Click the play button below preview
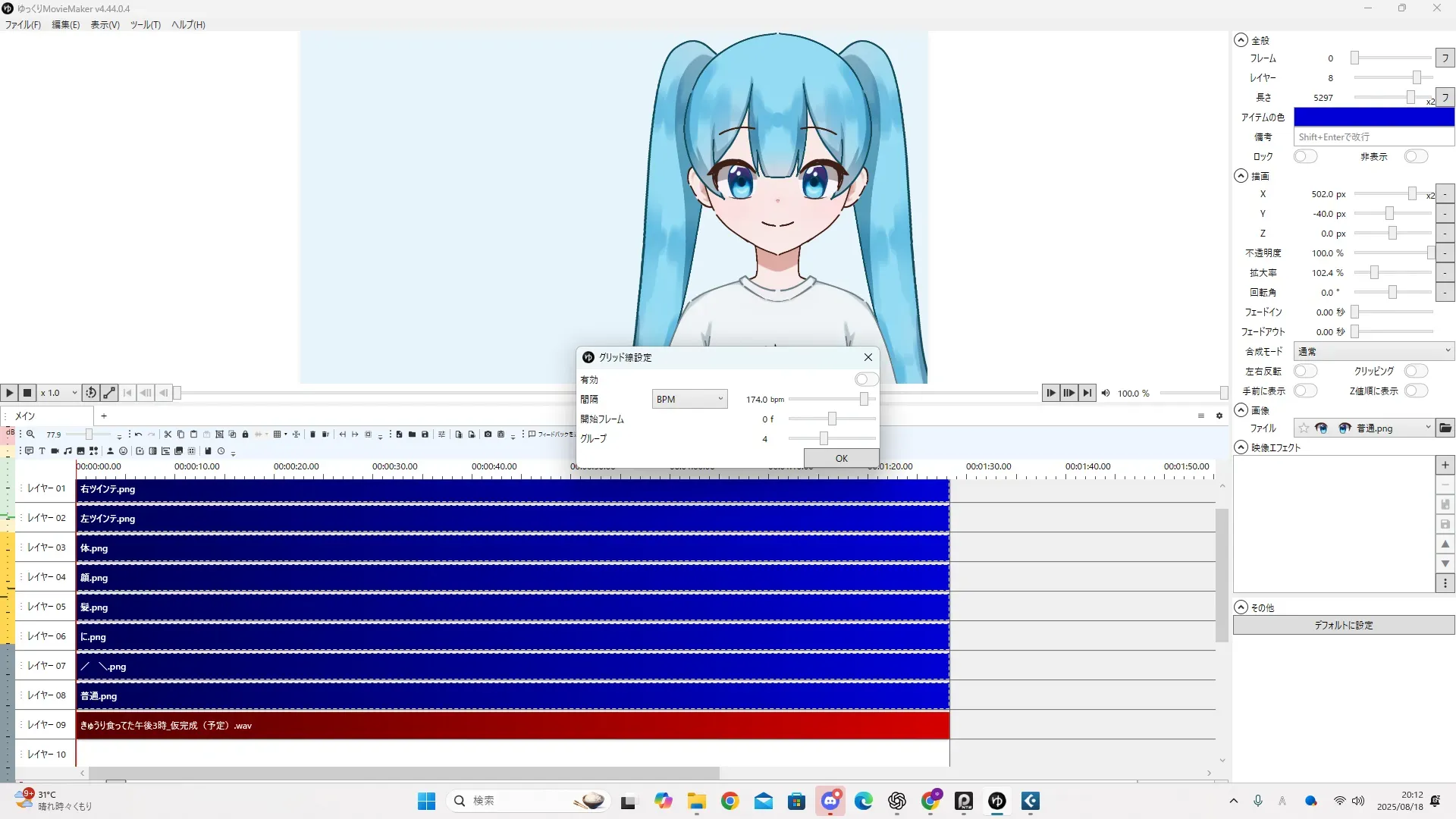Screen dimensions: 1456x819 (9, 393)
